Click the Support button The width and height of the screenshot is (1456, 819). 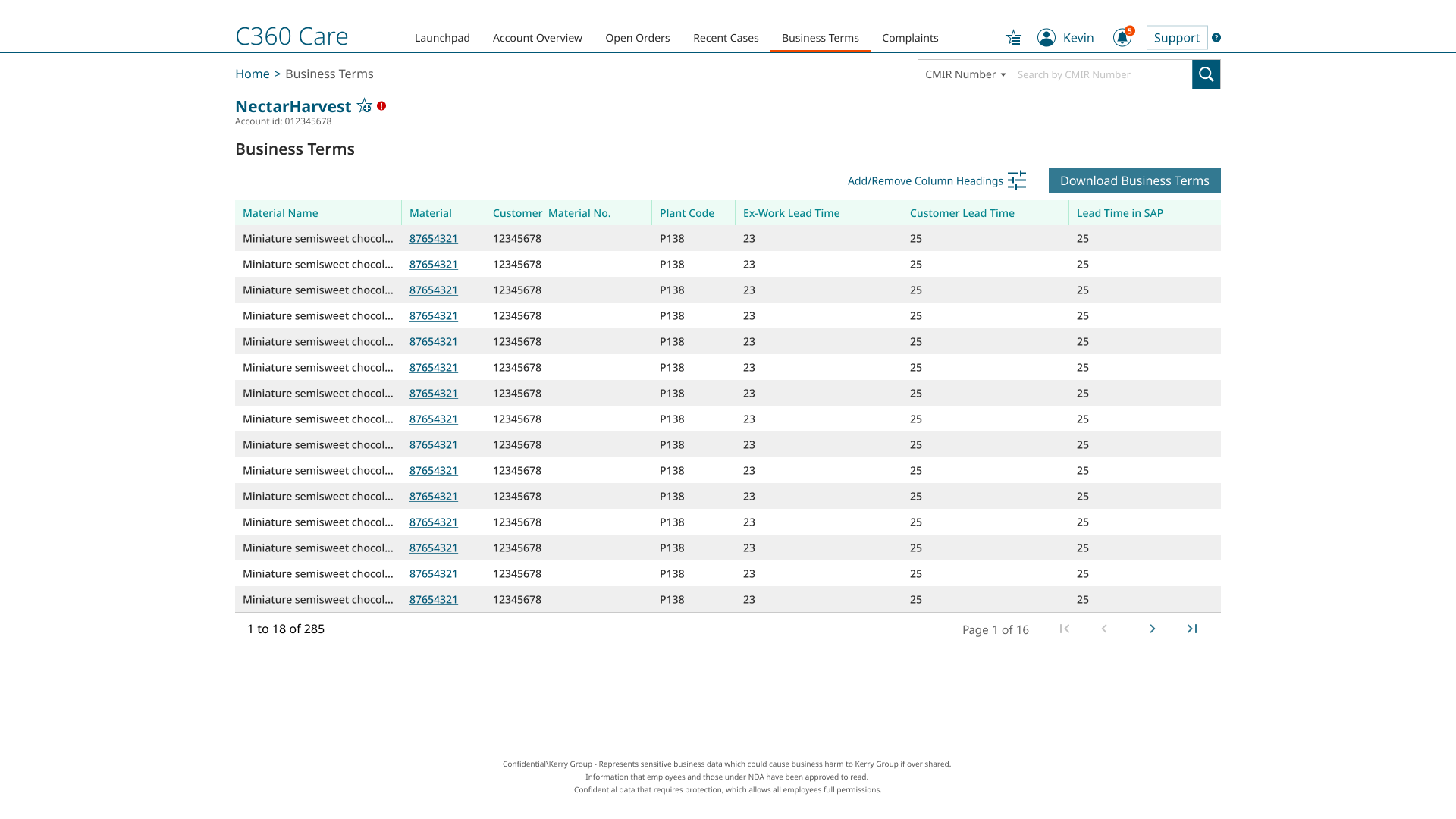pyautogui.click(x=1176, y=38)
